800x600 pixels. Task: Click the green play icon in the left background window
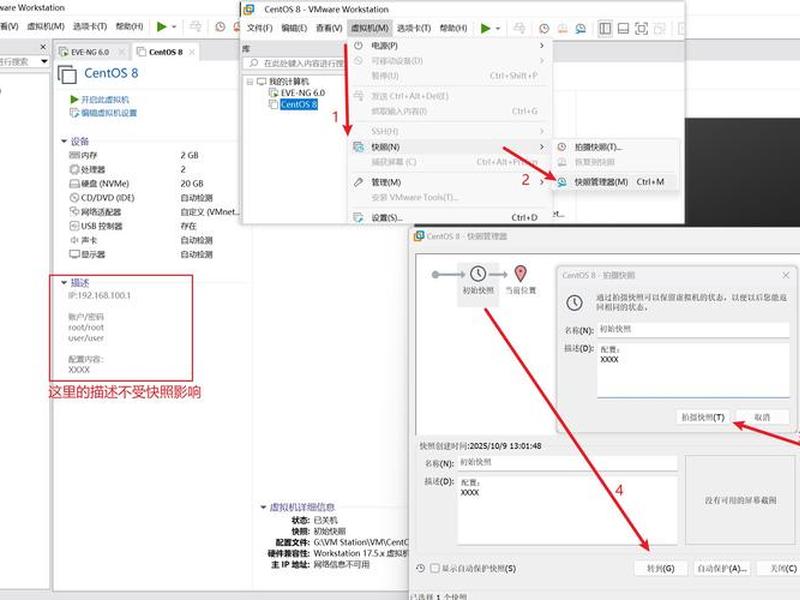pos(162,27)
